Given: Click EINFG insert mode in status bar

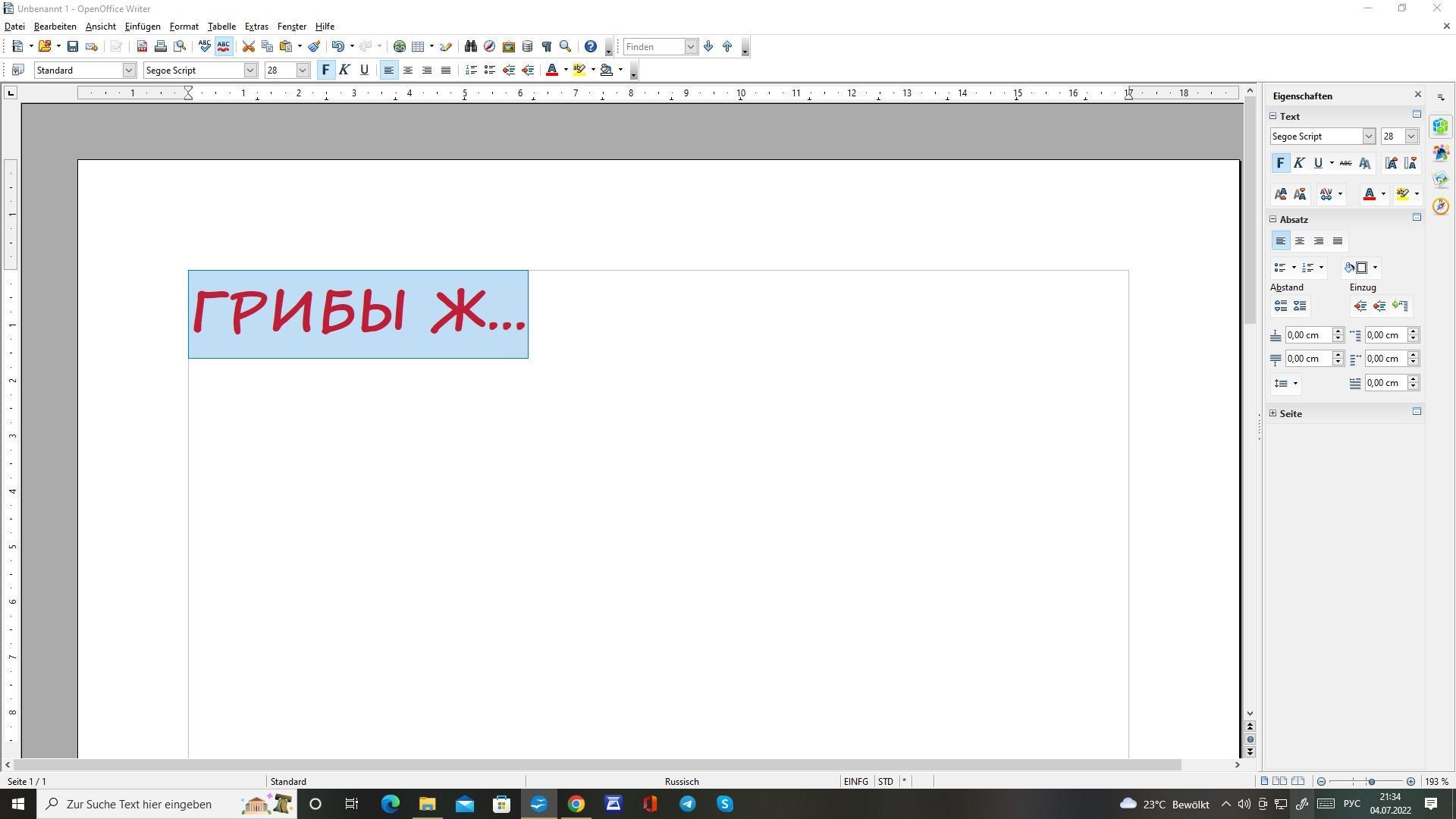Looking at the screenshot, I should [x=855, y=782].
